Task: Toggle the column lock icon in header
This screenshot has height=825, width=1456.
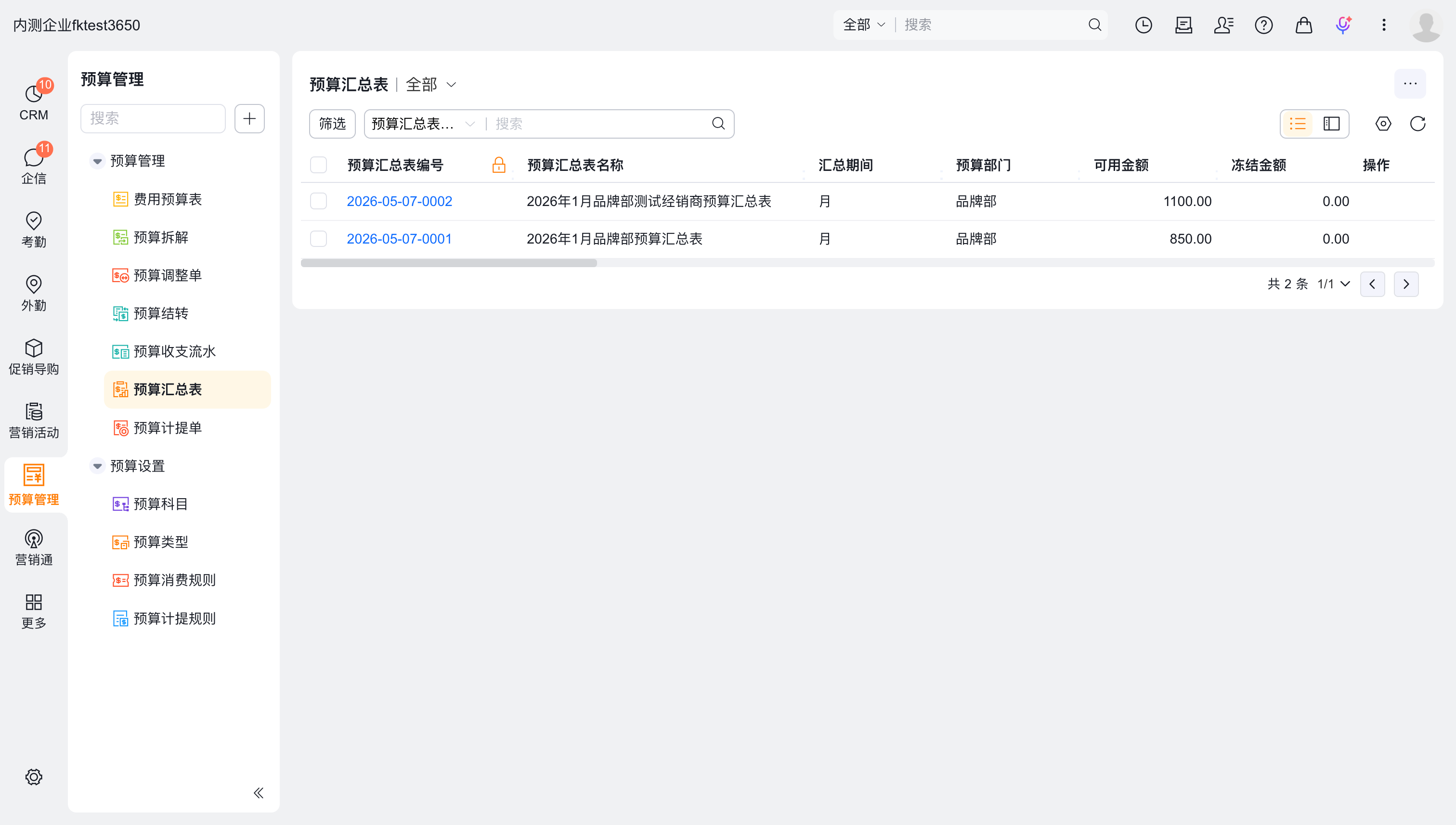Action: [x=499, y=165]
